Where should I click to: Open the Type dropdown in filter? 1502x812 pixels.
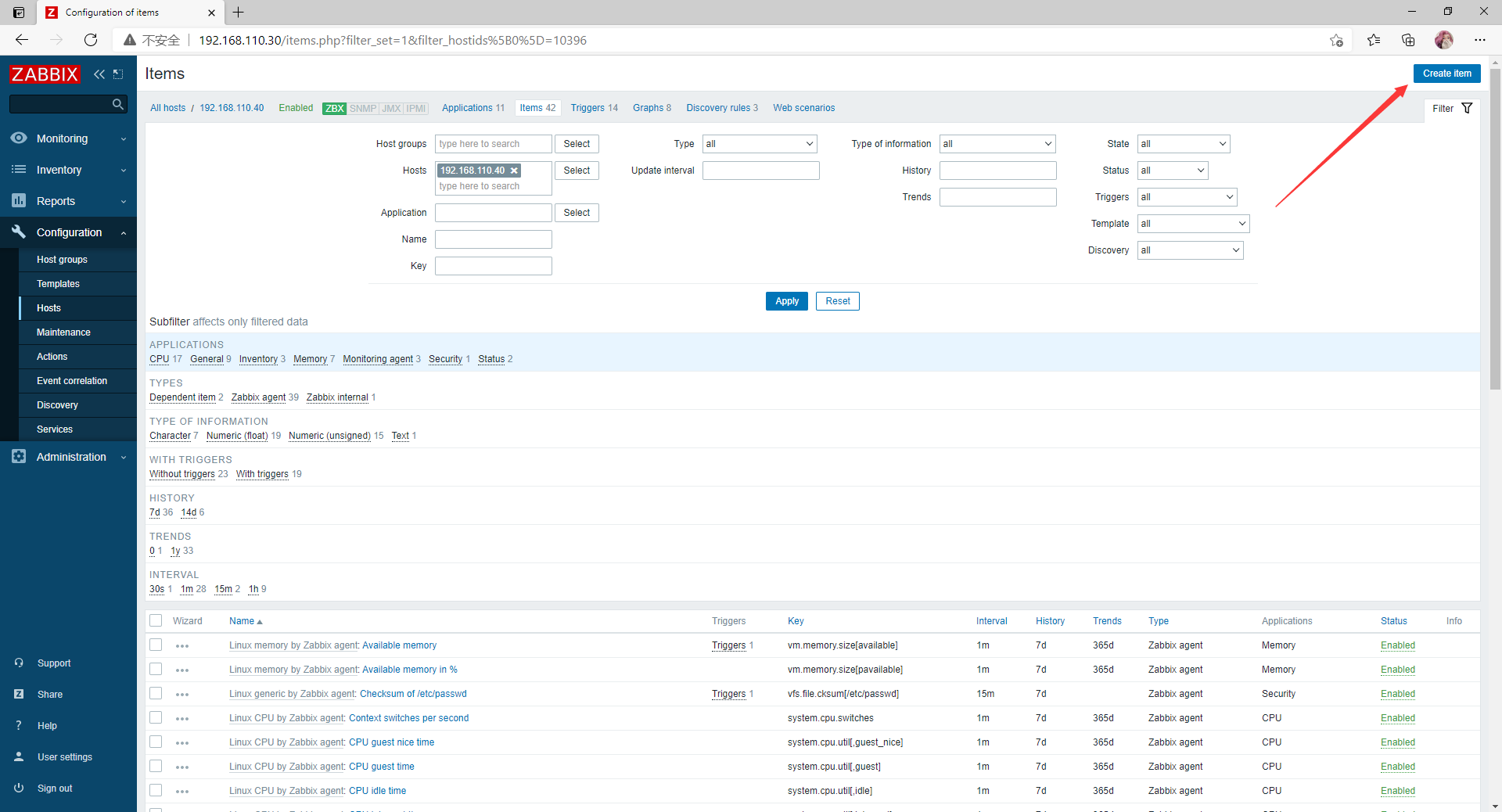click(760, 144)
